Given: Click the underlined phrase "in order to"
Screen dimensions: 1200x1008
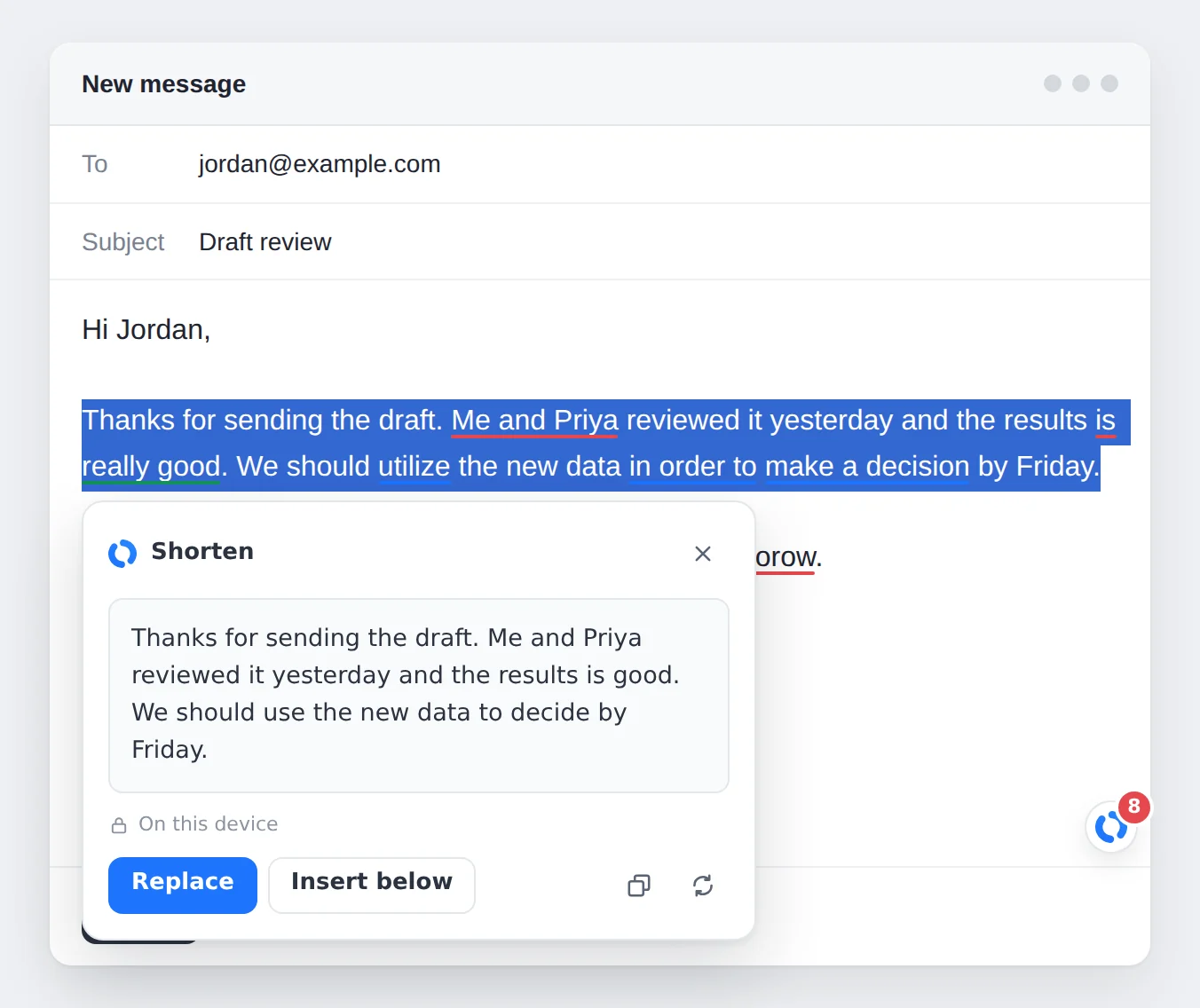Looking at the screenshot, I should (692, 467).
